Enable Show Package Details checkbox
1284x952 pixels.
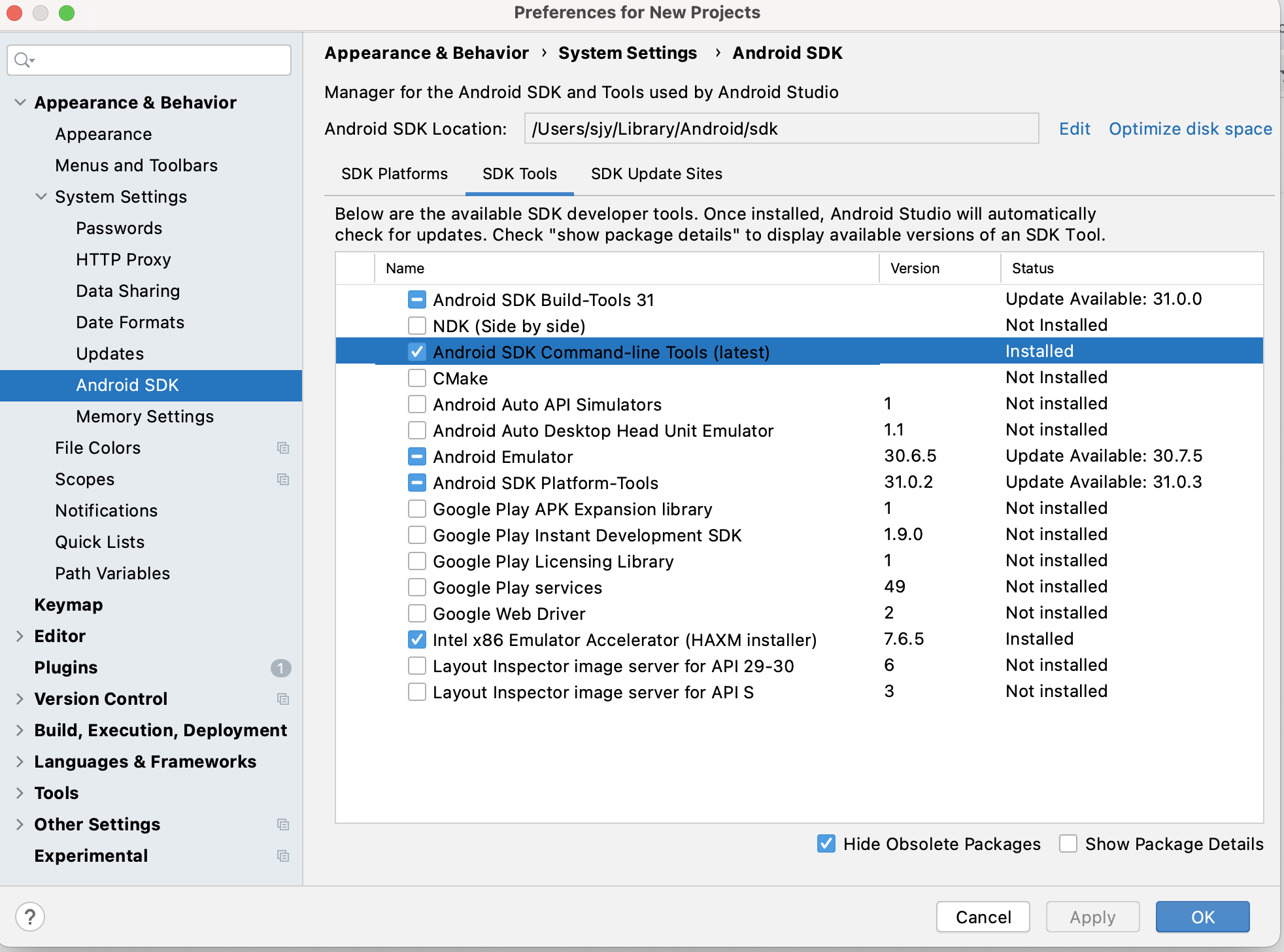coord(1068,844)
